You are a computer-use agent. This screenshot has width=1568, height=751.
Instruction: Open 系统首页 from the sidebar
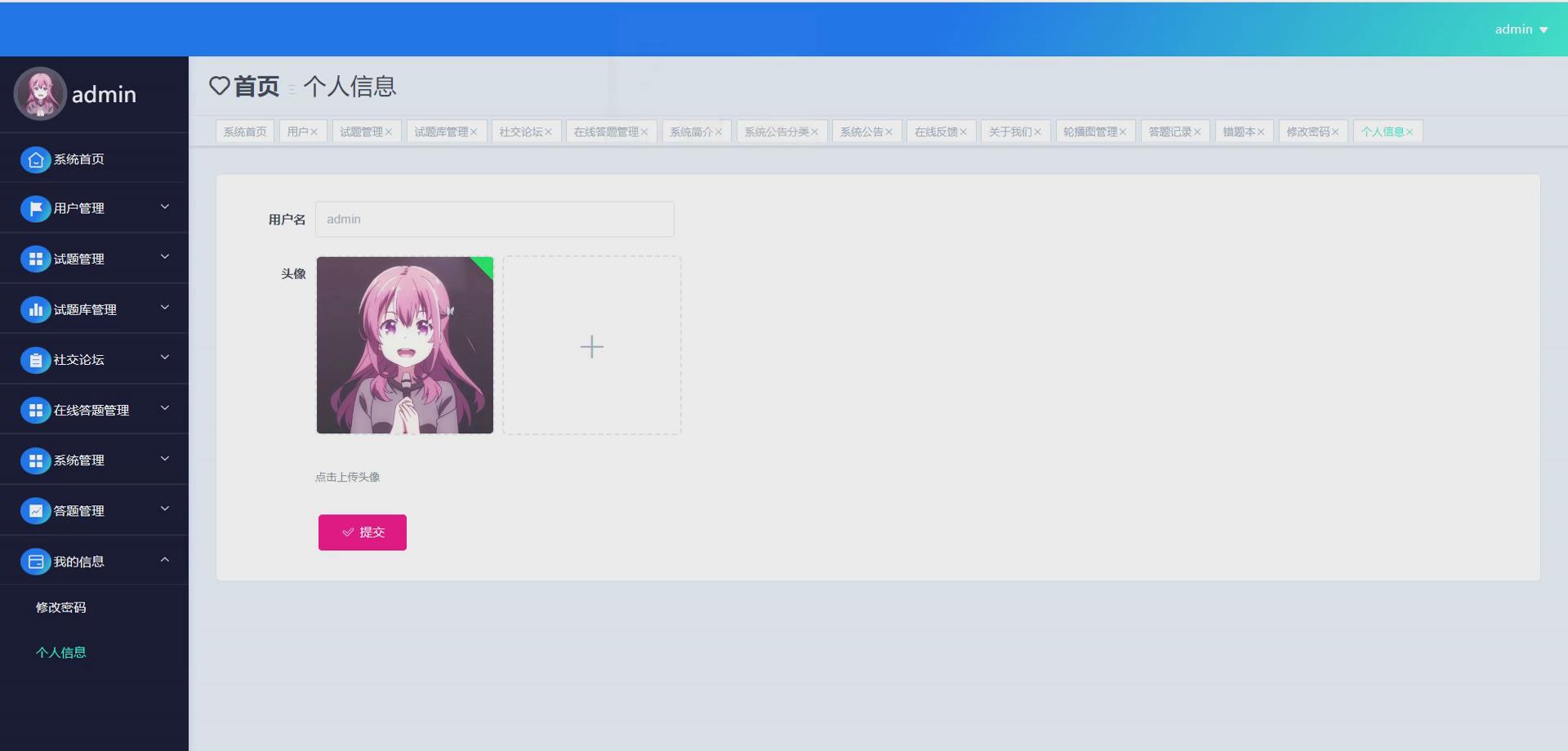tap(35, 159)
